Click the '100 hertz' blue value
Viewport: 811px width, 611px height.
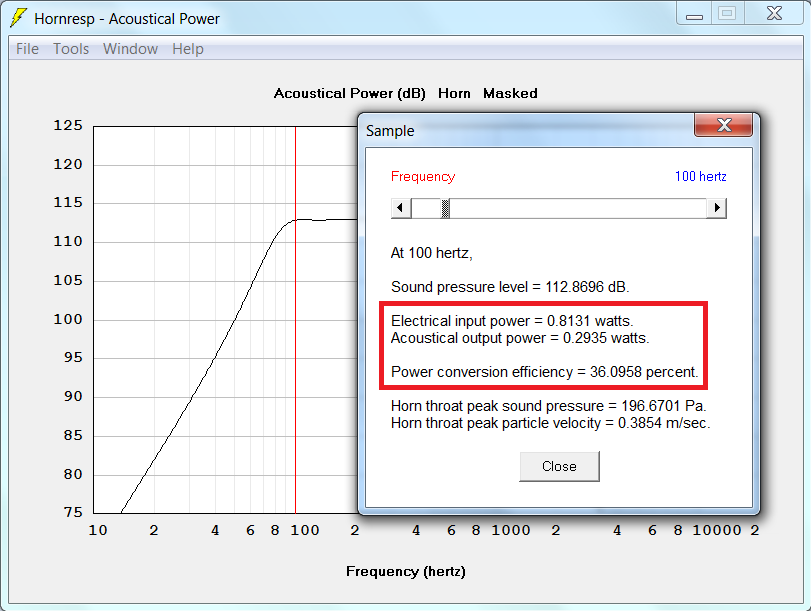click(x=700, y=176)
